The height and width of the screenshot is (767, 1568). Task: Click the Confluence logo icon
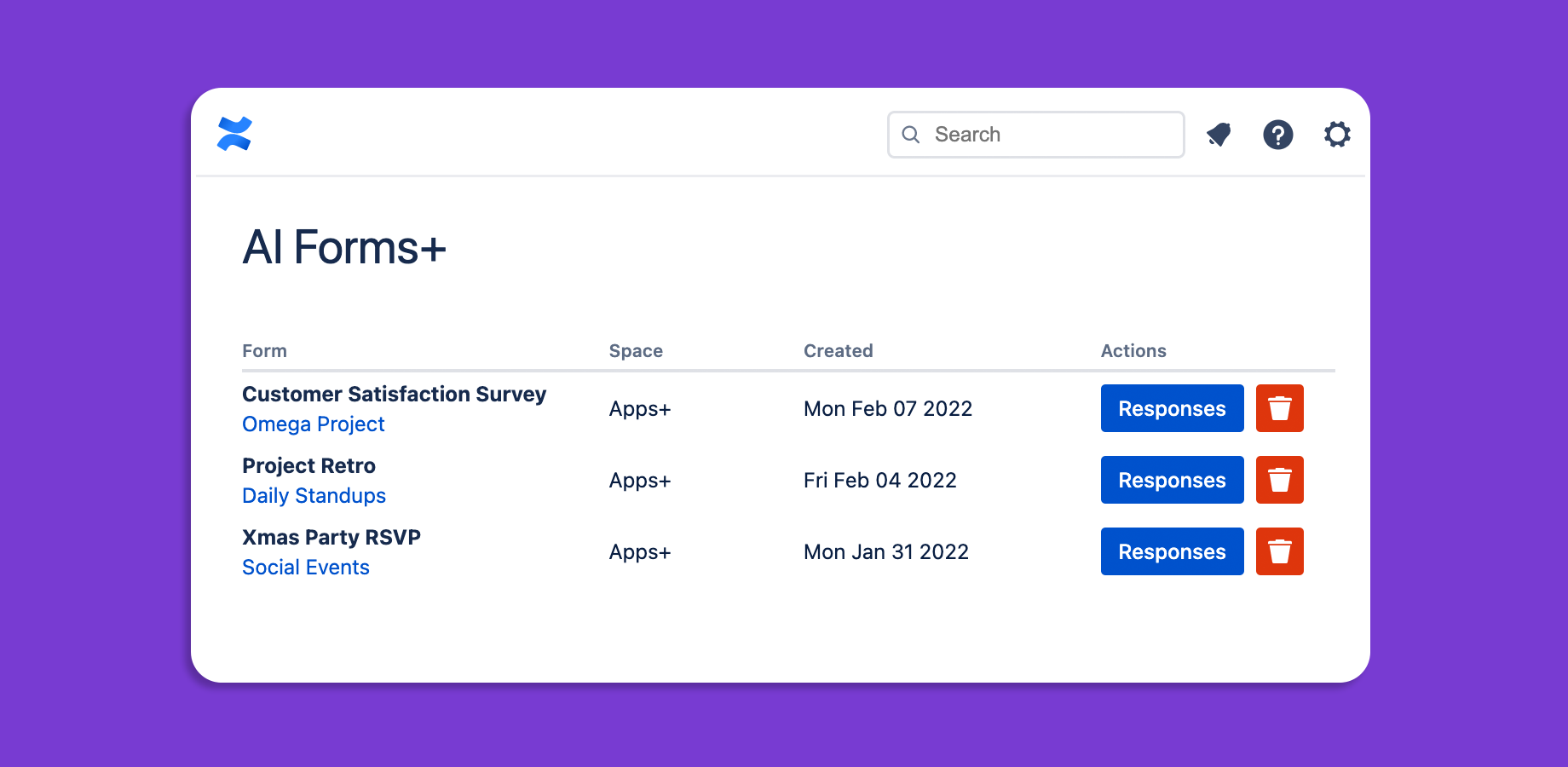point(234,134)
